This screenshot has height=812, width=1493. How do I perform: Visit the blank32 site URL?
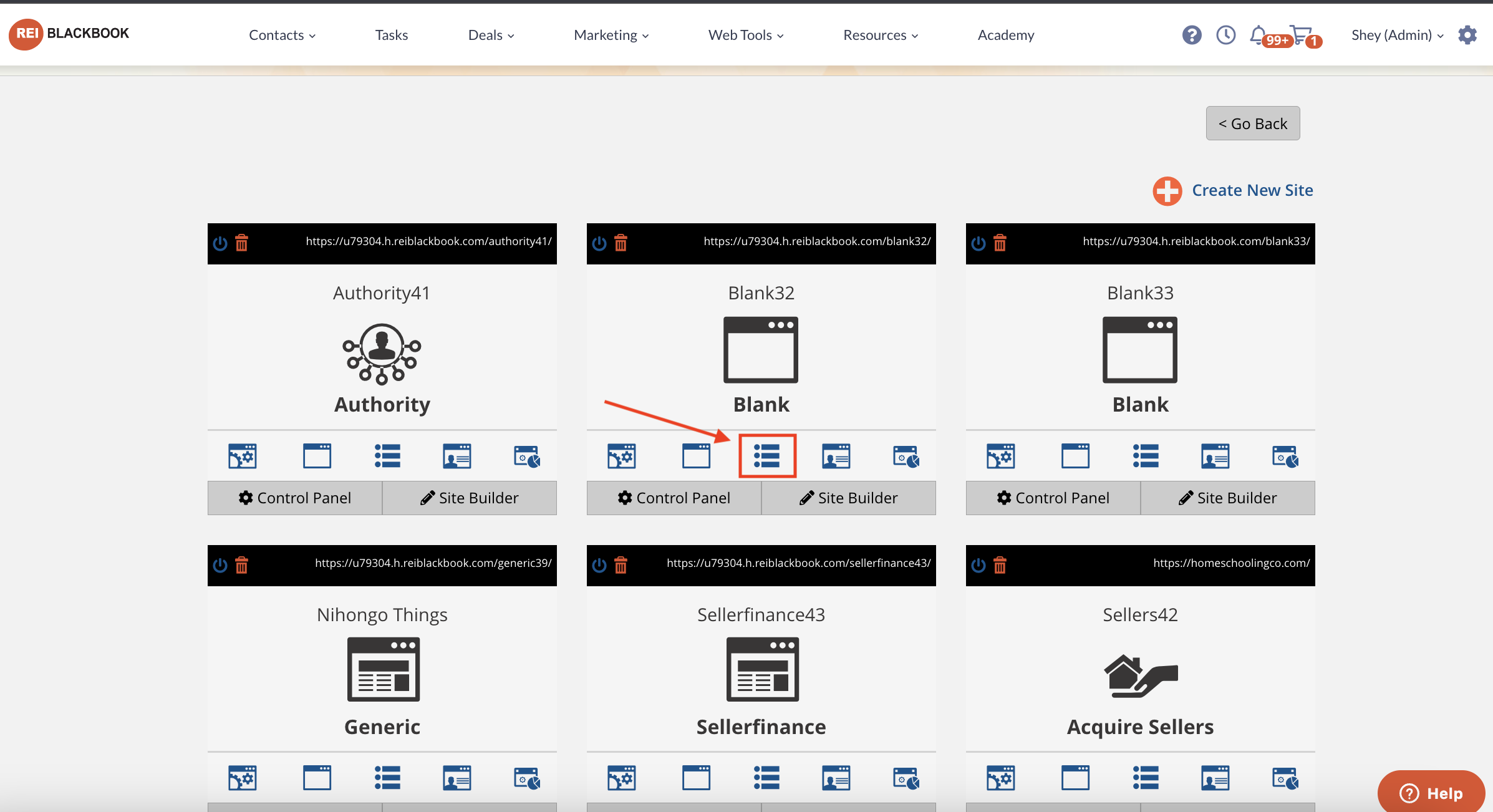point(817,241)
